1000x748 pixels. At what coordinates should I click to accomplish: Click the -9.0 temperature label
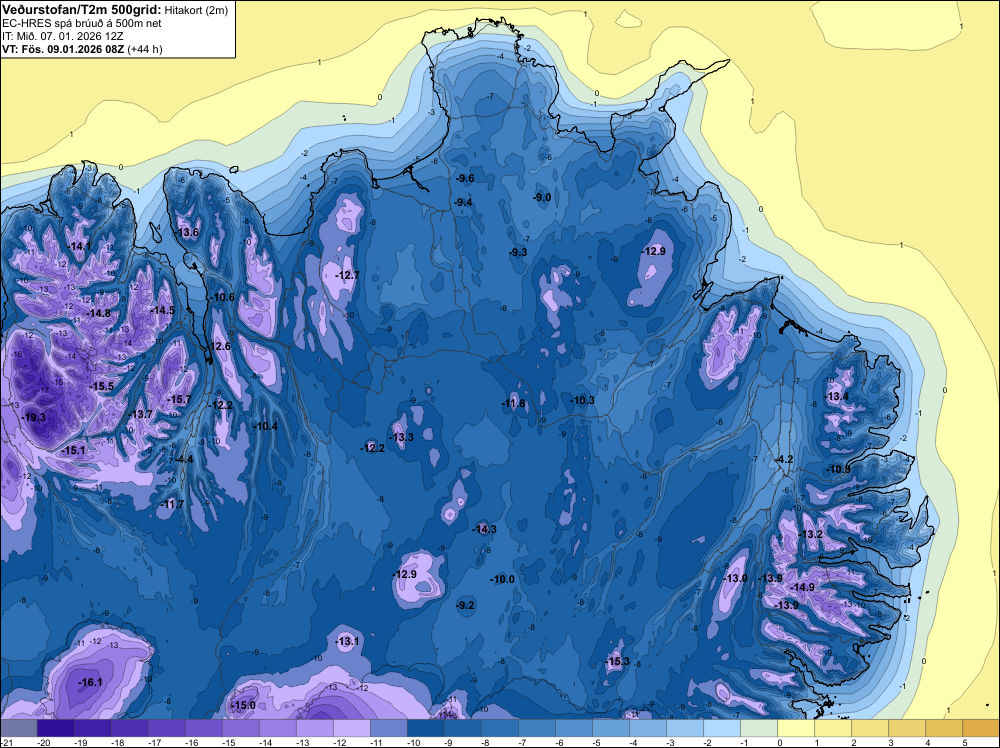[542, 198]
